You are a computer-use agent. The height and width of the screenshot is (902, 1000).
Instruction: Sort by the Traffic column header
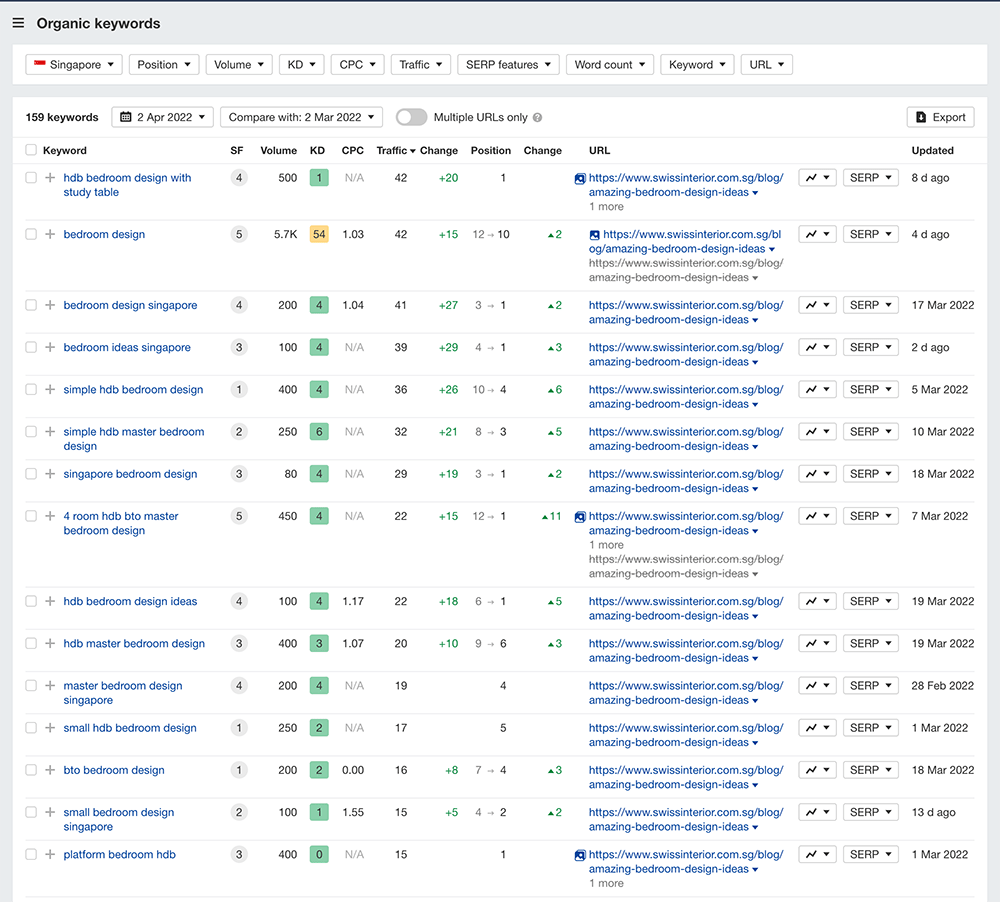coord(391,151)
